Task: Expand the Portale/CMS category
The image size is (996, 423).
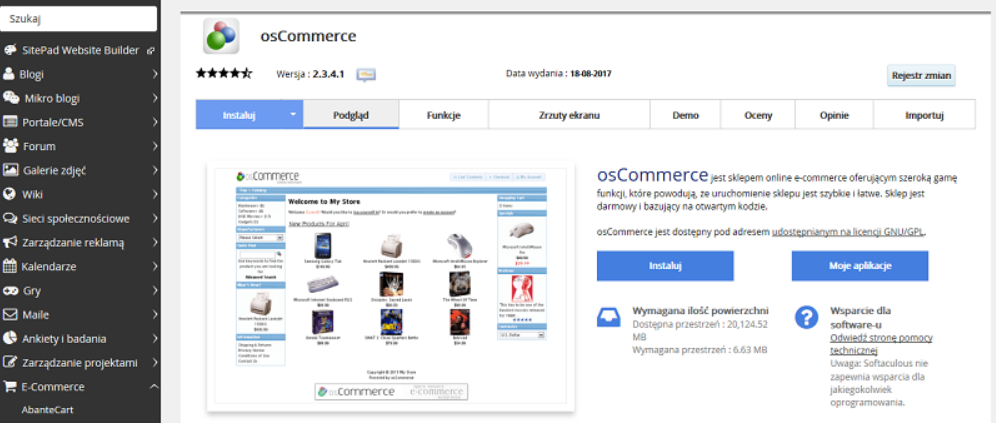Action: coord(154,122)
